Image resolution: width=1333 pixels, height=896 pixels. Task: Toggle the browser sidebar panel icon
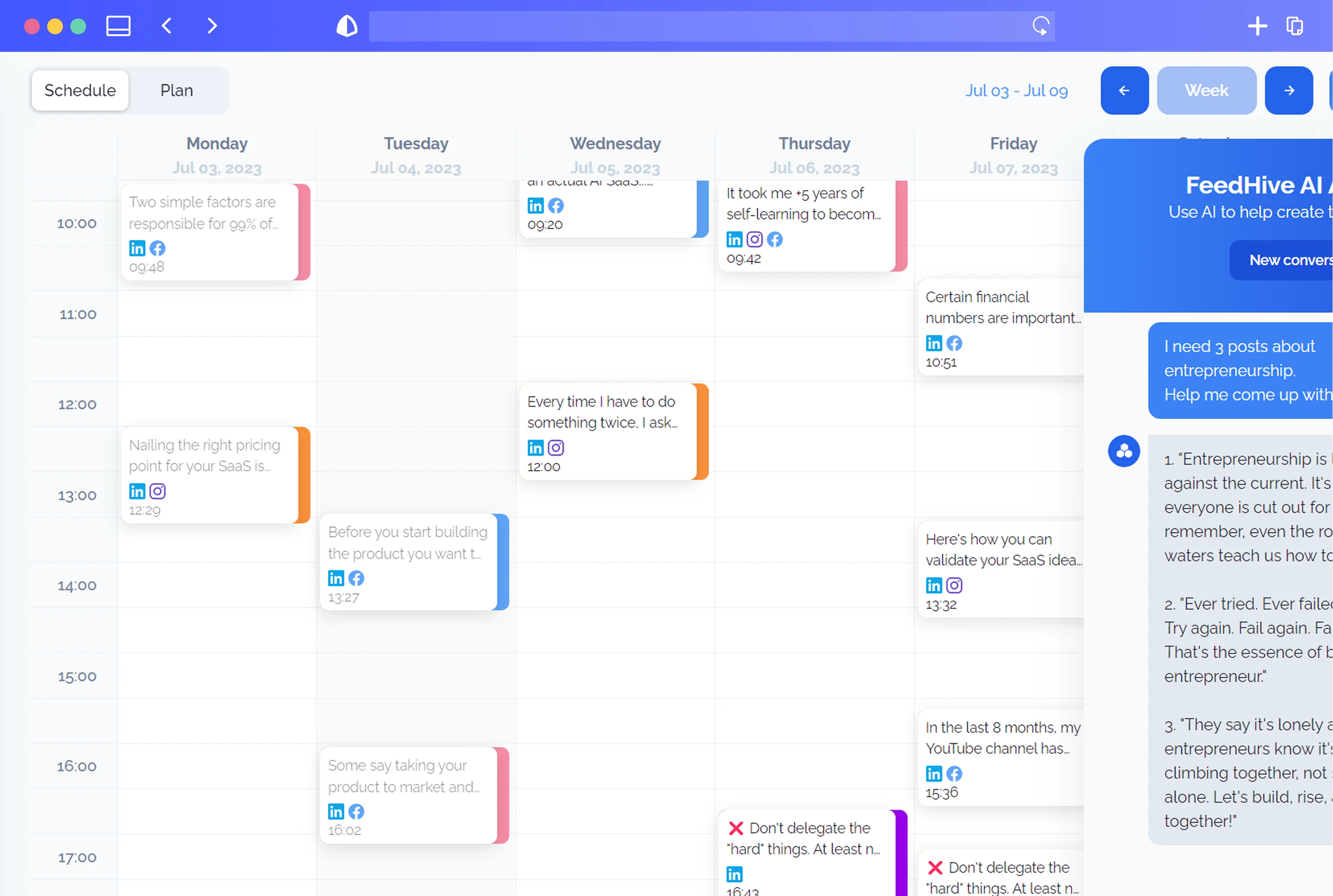point(118,26)
